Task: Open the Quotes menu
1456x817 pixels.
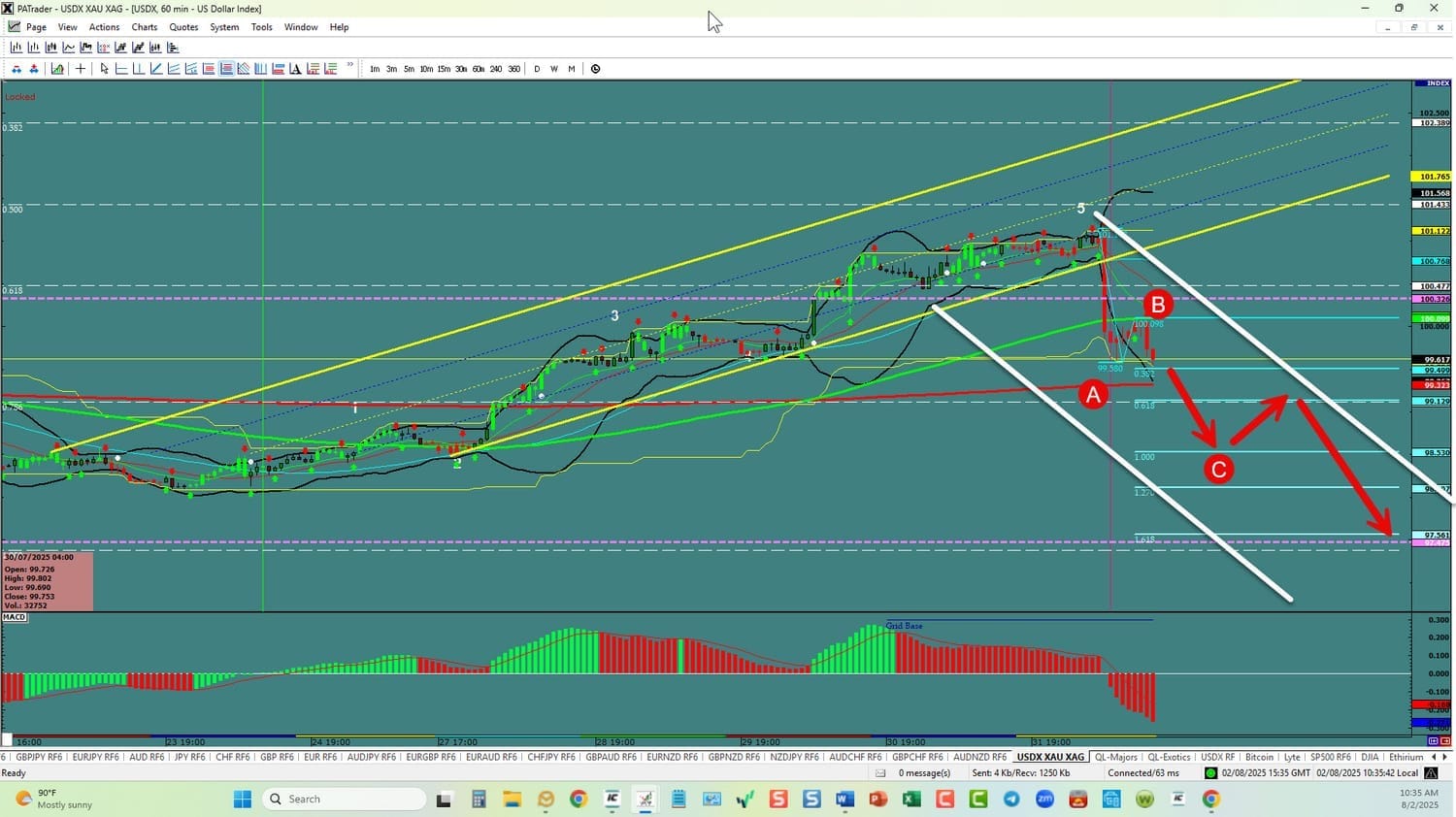Action: 183,27
